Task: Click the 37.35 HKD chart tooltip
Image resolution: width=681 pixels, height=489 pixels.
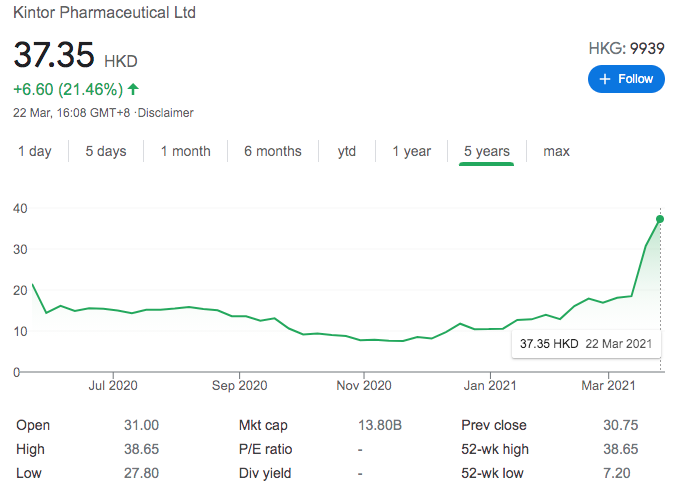Action: tap(585, 344)
